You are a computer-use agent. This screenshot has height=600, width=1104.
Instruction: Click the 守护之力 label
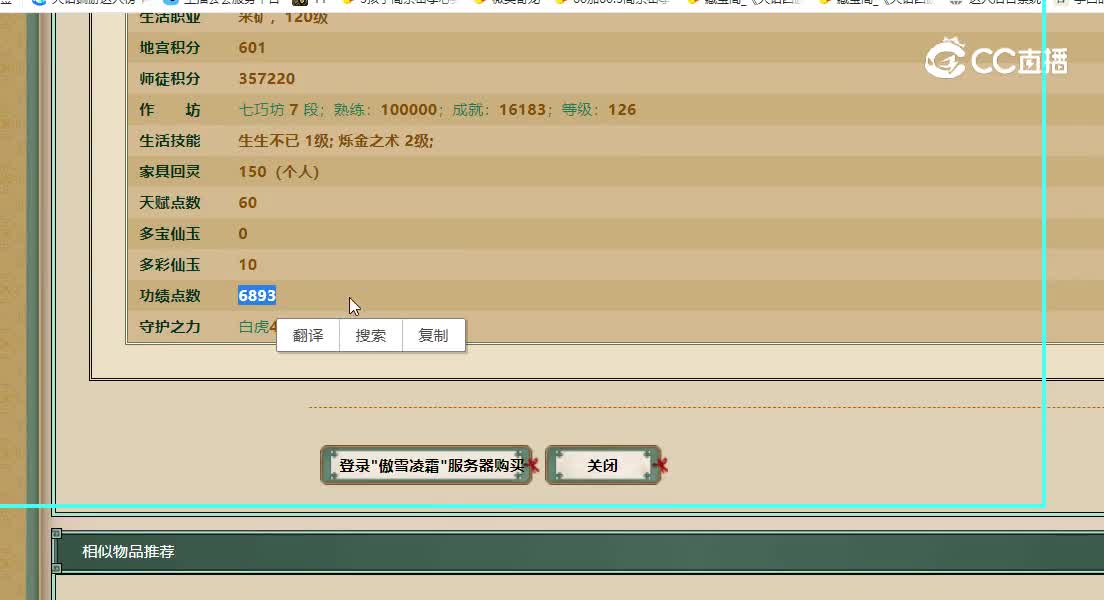click(x=170, y=327)
